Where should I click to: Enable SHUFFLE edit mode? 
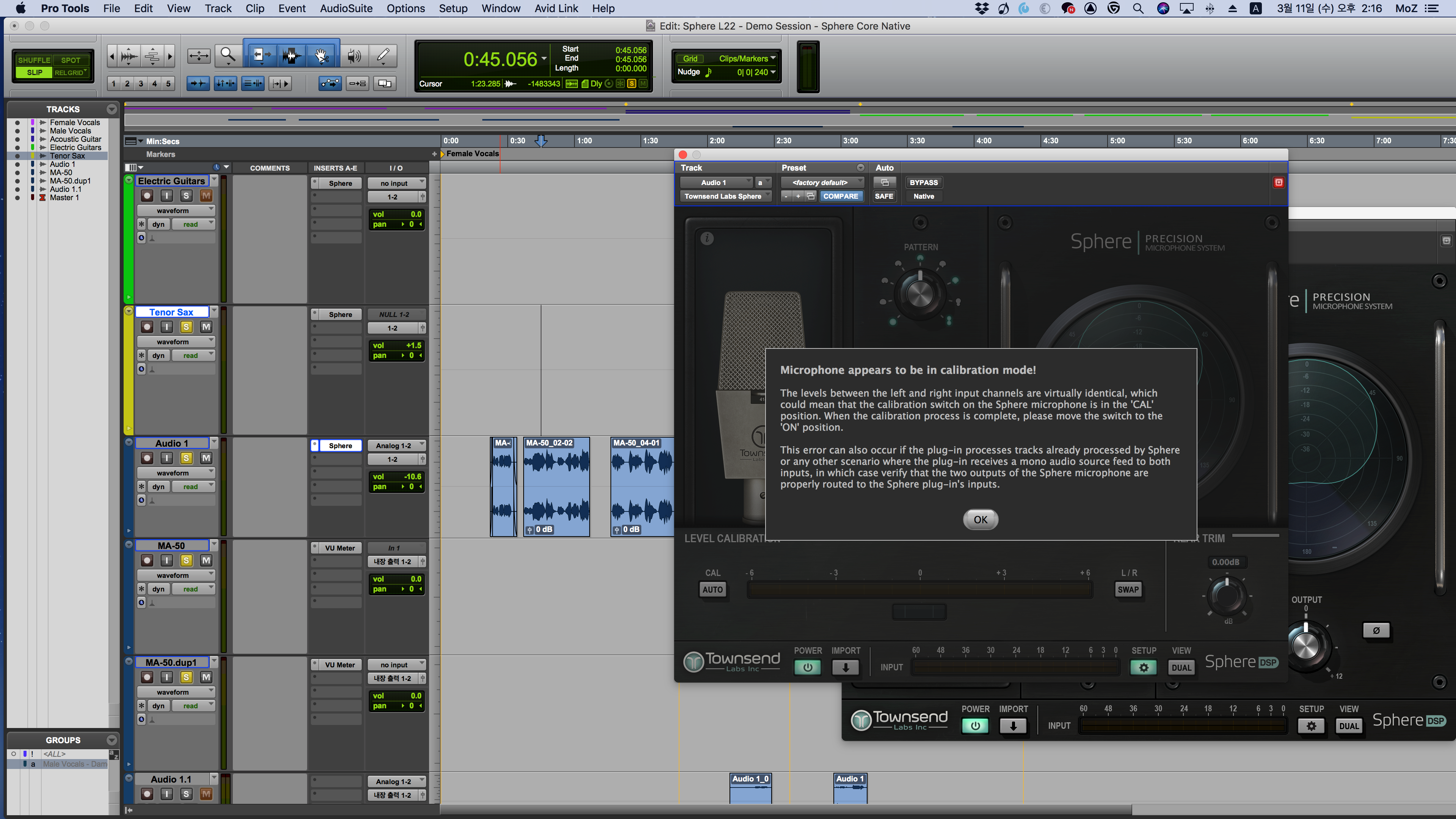coord(34,60)
